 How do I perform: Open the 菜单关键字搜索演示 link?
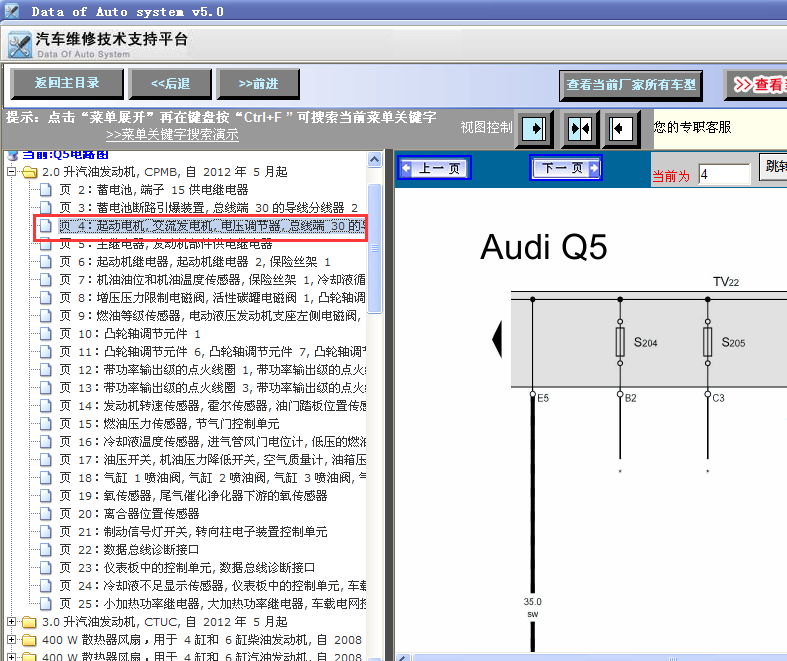[x=172, y=135]
